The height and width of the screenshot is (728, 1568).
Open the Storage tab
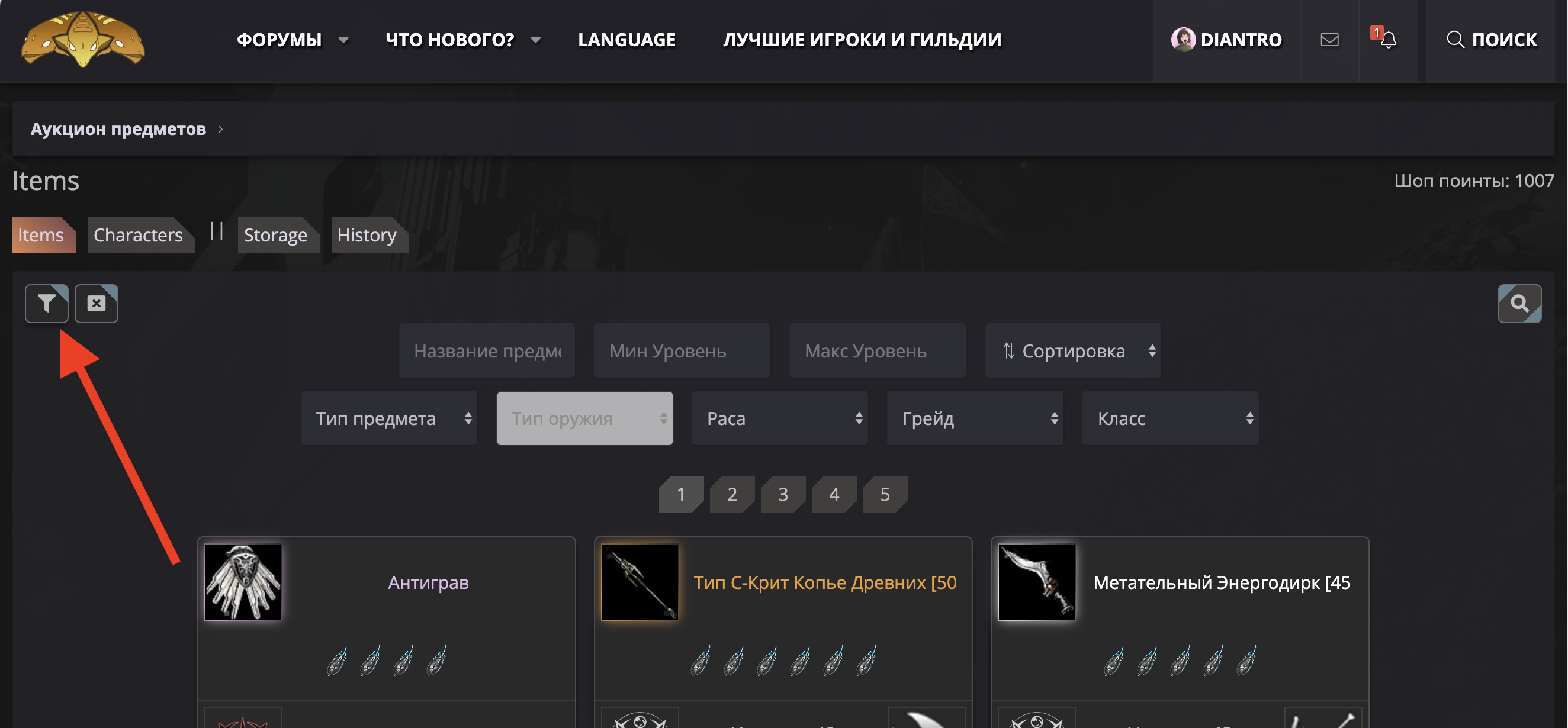pyautogui.click(x=276, y=235)
